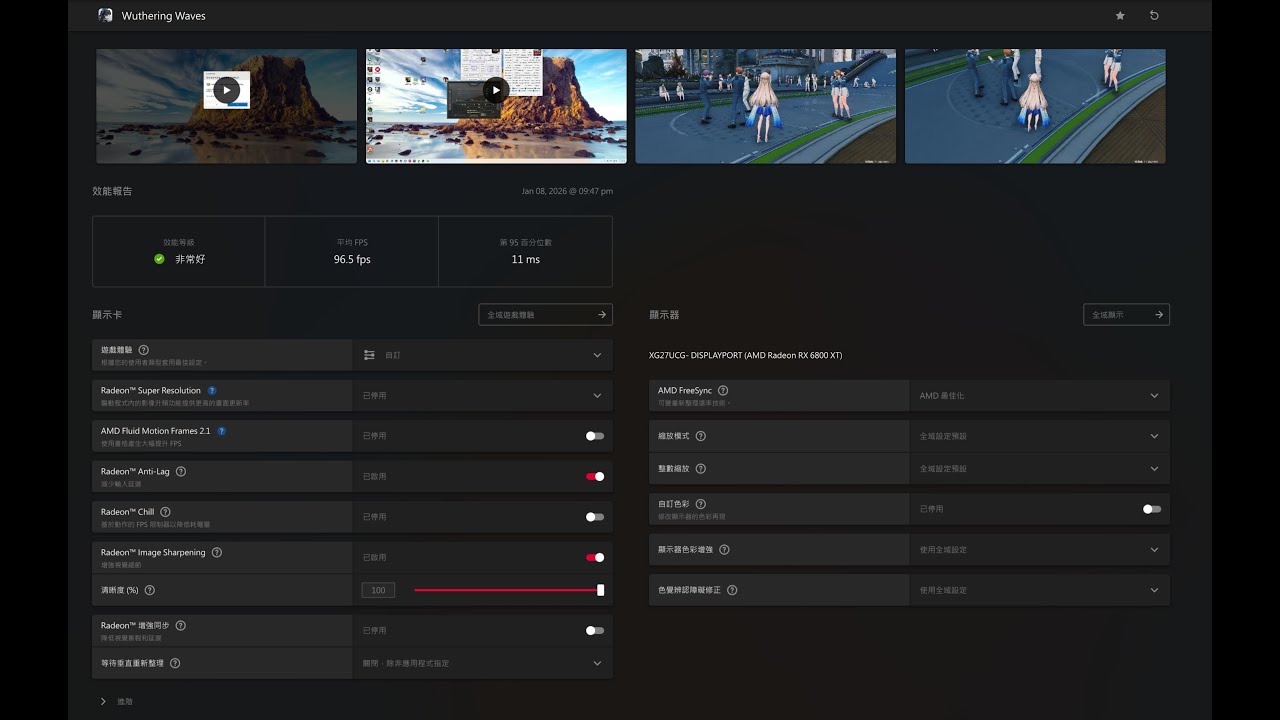This screenshot has width=1280, height=720.
Task: Open info icon beside Radeon Super Resolution
Action: point(212,390)
